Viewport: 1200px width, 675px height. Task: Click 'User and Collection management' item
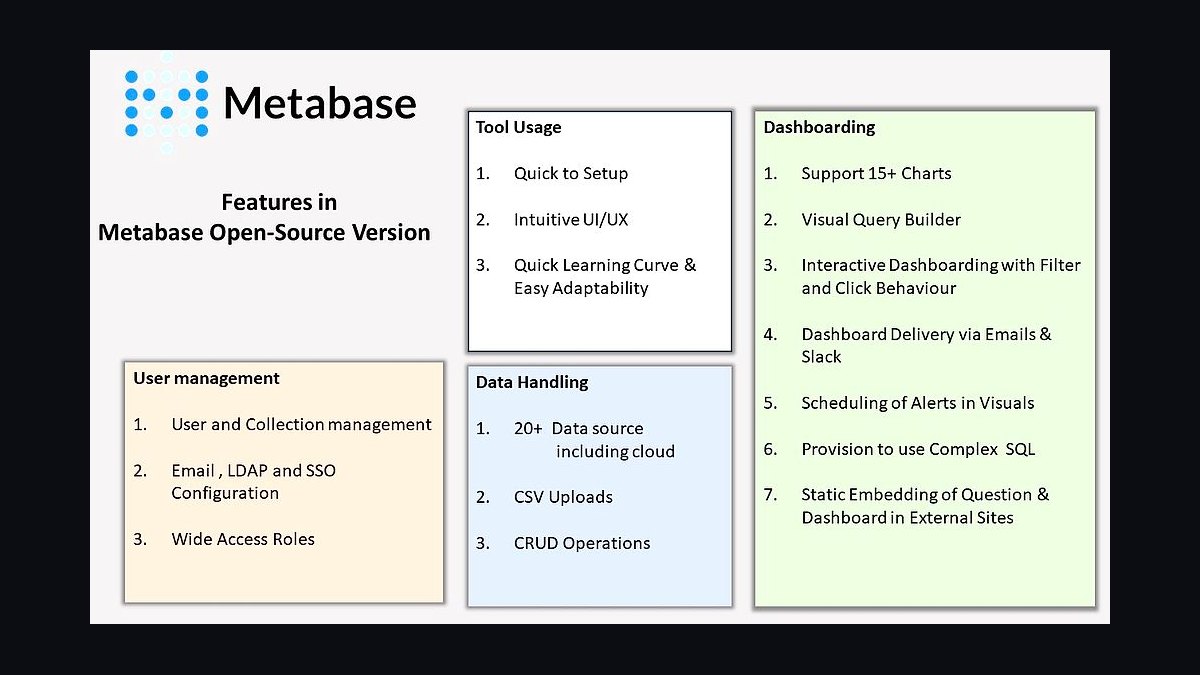[x=301, y=424]
